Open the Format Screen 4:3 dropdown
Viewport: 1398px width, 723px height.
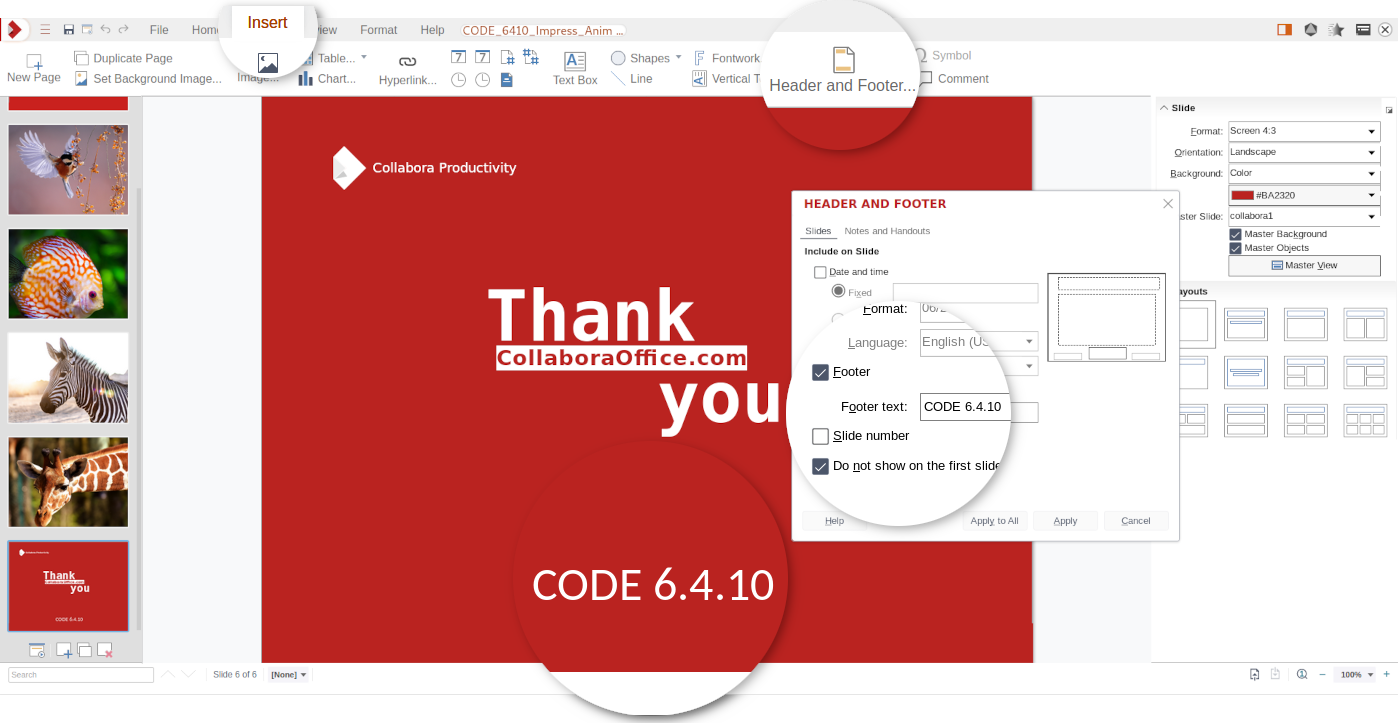pos(1303,131)
